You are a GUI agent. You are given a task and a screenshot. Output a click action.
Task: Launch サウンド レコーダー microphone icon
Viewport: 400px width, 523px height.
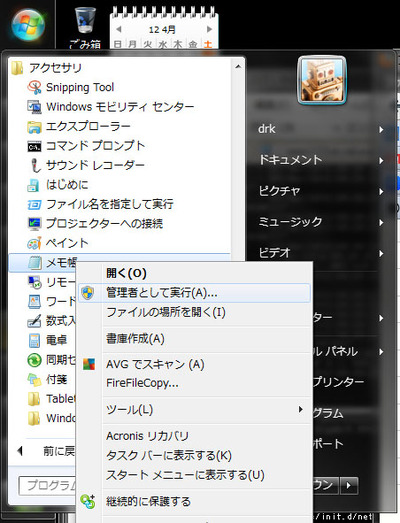(35, 165)
